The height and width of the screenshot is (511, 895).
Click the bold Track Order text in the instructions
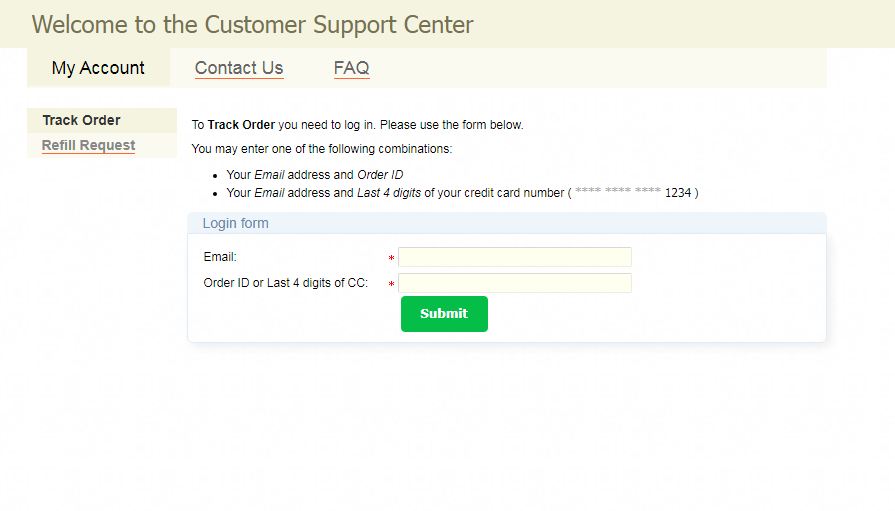coord(241,124)
